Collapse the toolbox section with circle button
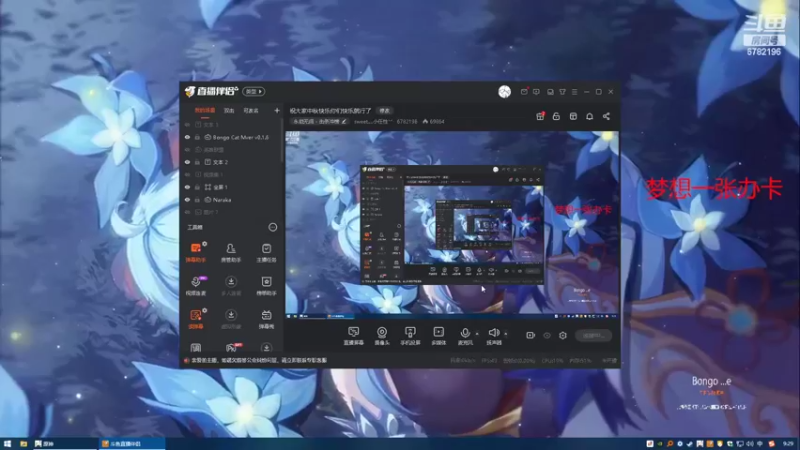Viewport: 800px width, 450px height. (273, 227)
